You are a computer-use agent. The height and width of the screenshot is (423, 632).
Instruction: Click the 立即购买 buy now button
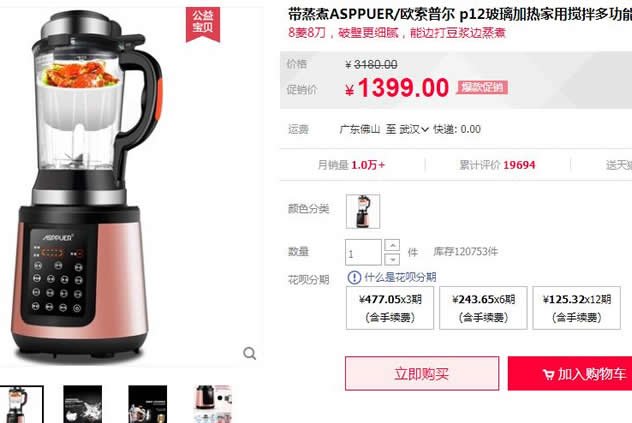coord(422,373)
